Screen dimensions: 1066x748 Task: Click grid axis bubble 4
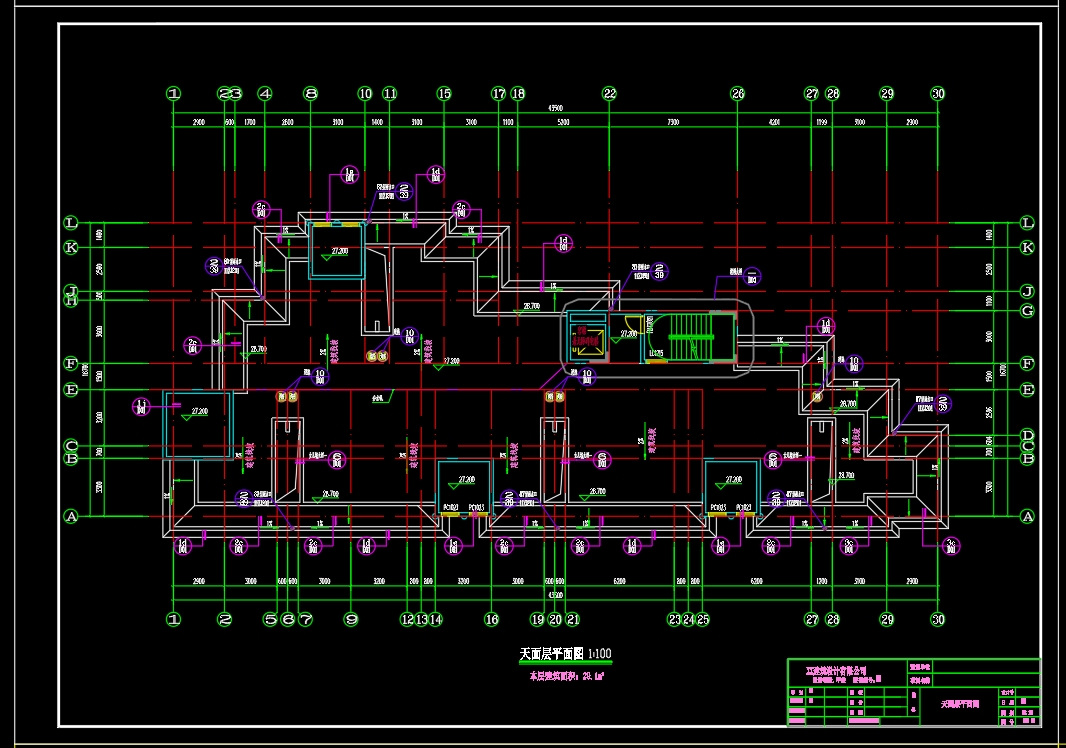click(x=265, y=94)
